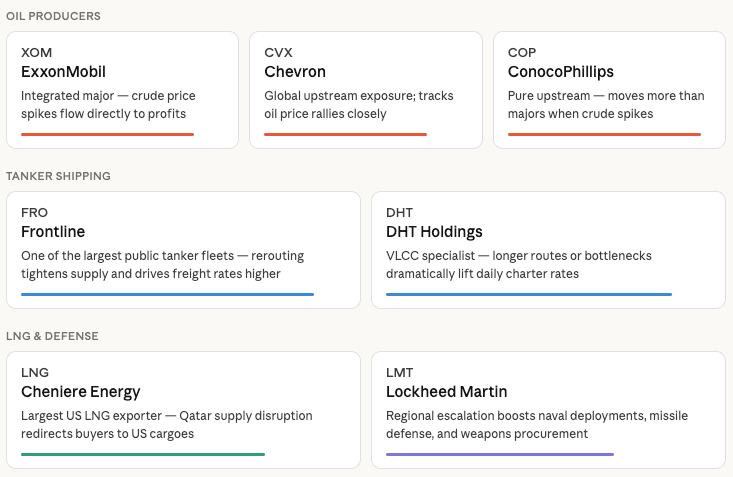Click the LNG & DEFENSE section heading
The width and height of the screenshot is (733, 477).
coord(52,336)
